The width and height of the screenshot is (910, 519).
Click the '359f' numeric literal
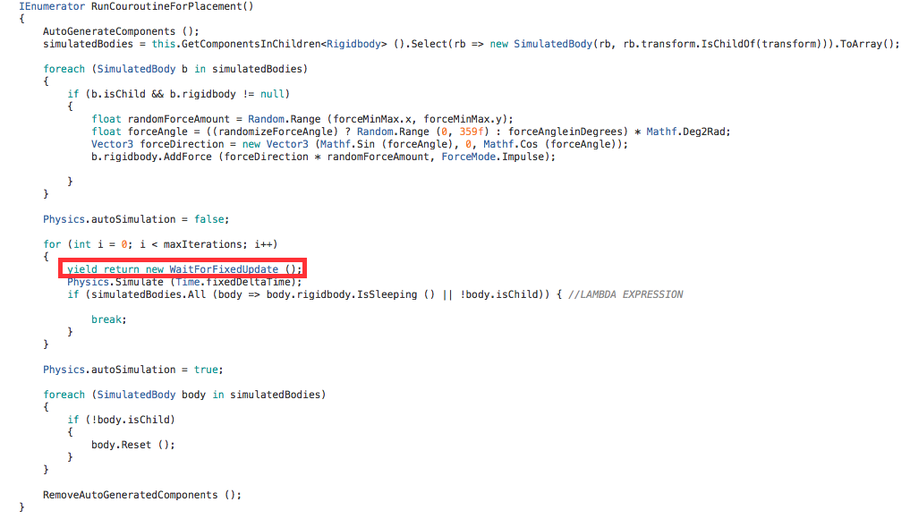(471, 132)
